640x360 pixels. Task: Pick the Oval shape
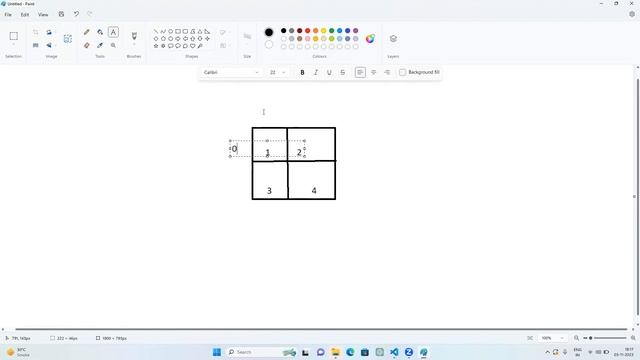171,31
